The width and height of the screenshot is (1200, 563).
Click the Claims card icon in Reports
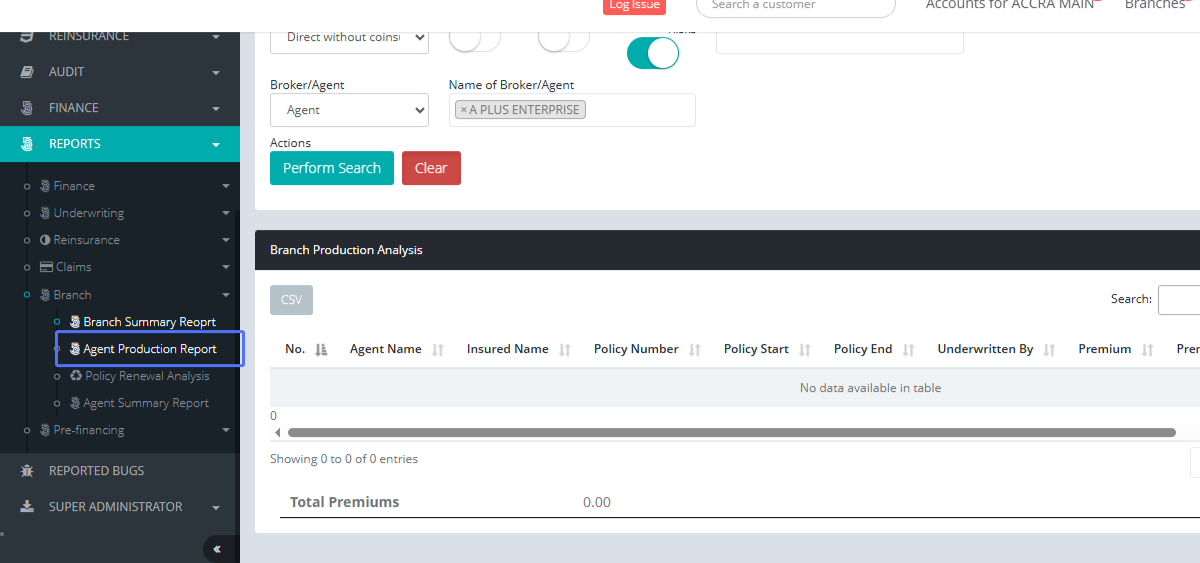click(x=46, y=267)
